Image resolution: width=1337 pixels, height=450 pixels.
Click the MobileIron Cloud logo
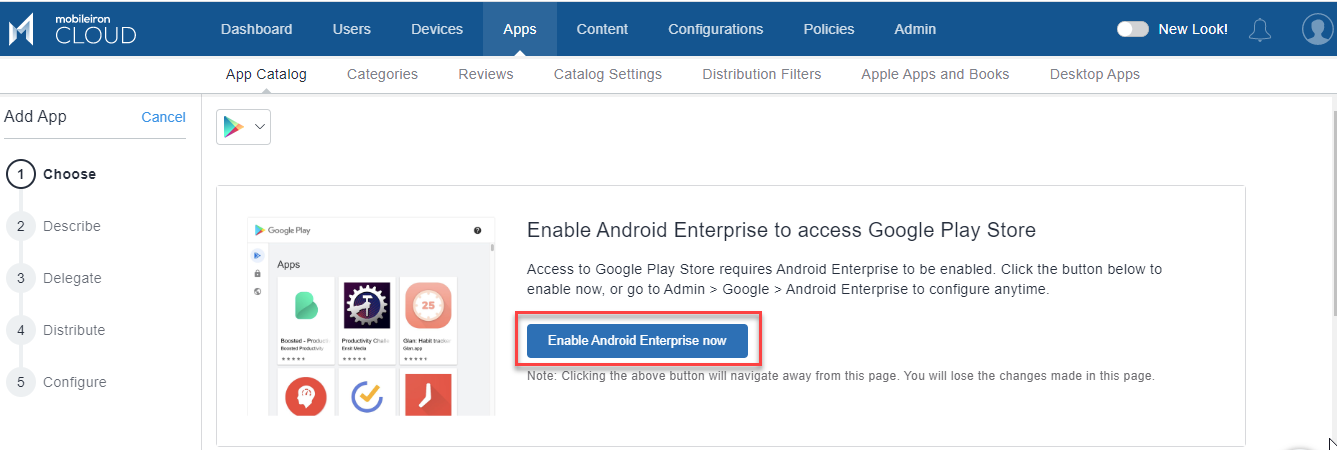(x=72, y=30)
